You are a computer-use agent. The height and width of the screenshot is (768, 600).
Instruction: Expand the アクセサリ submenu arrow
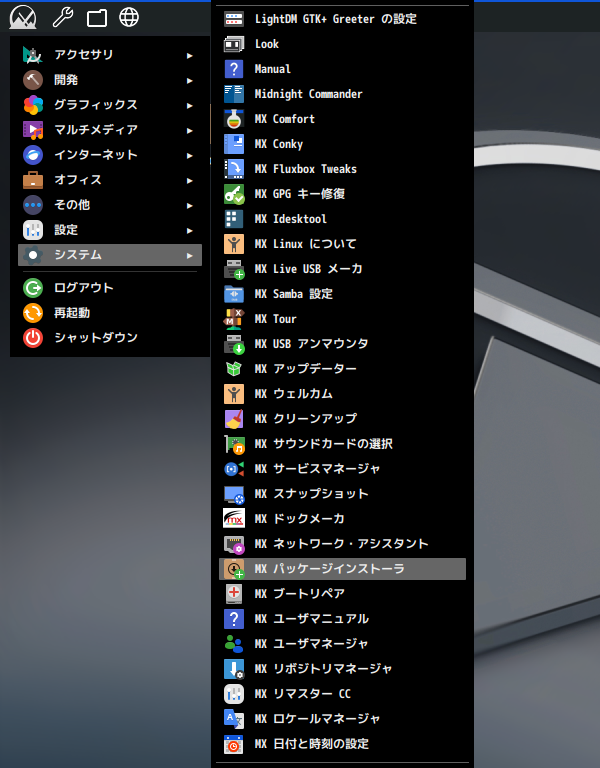pyautogui.click(x=190, y=56)
